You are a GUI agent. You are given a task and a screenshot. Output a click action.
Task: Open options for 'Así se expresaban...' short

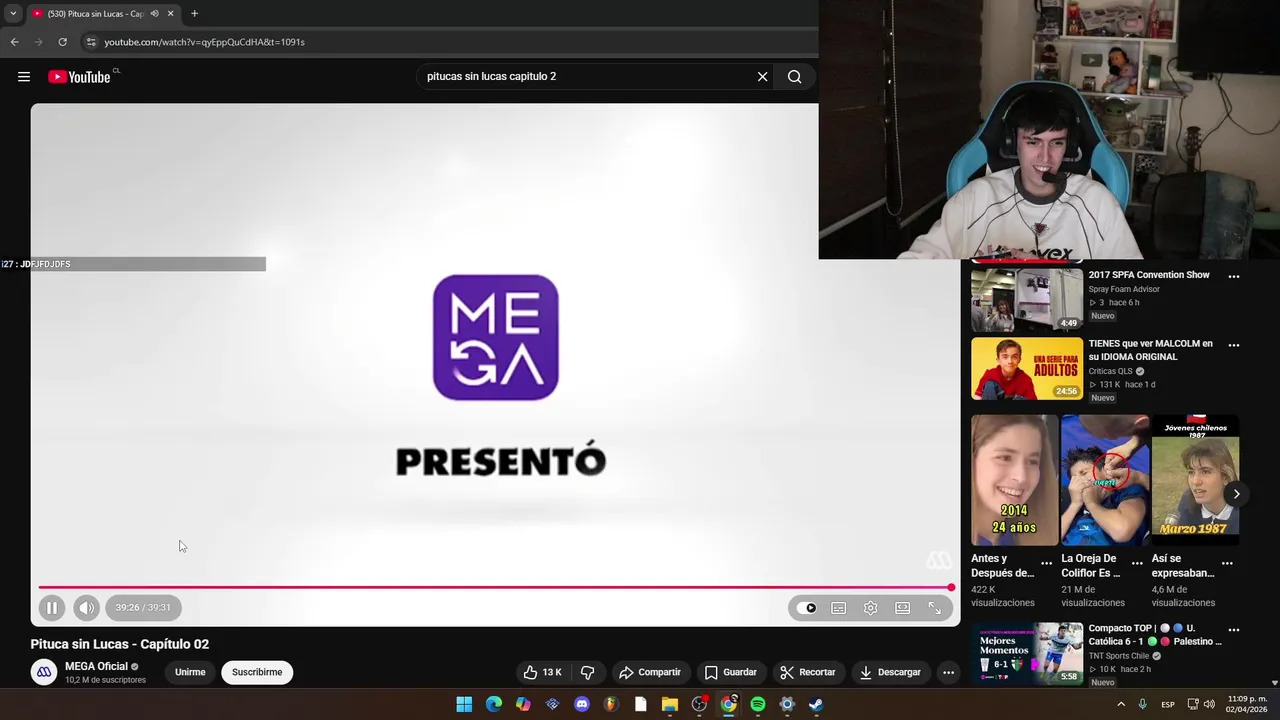coord(1227,563)
